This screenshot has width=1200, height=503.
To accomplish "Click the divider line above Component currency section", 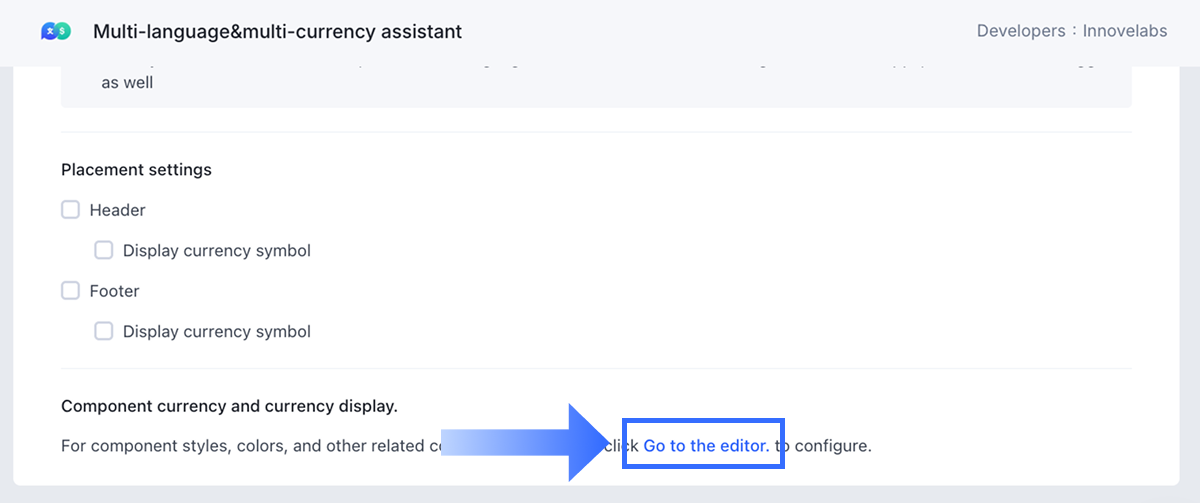I will click(596, 369).
